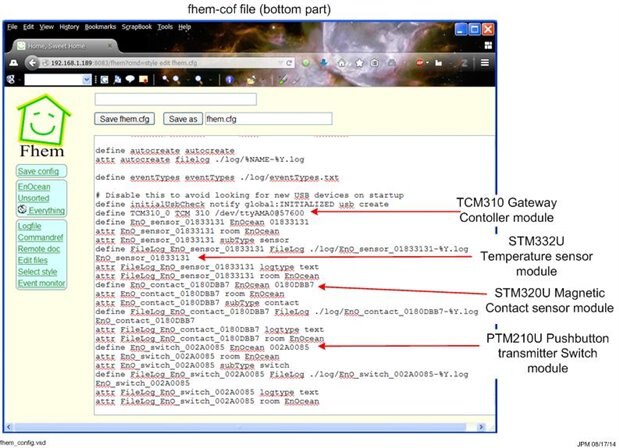Click the blue info icon in toolbar

click(229, 80)
